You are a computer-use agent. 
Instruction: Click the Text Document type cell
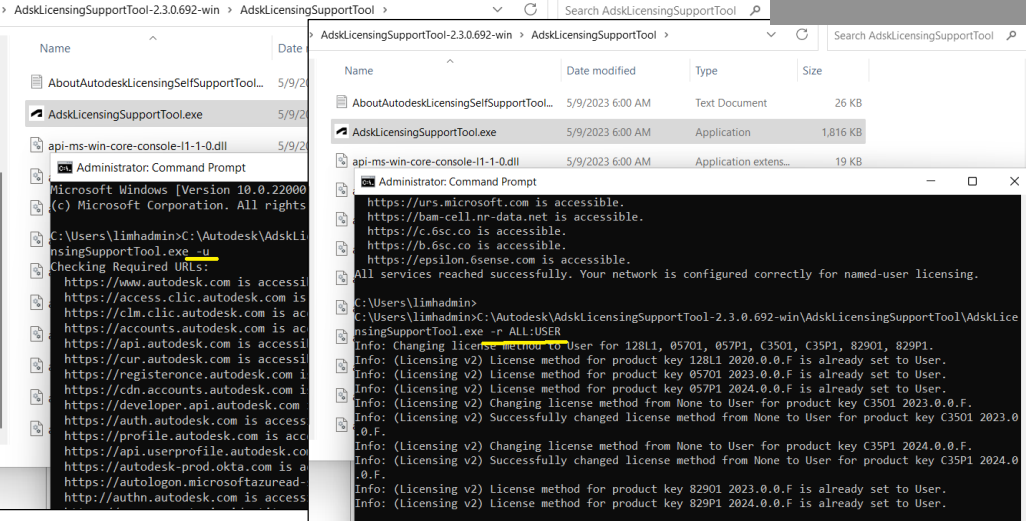pos(731,103)
